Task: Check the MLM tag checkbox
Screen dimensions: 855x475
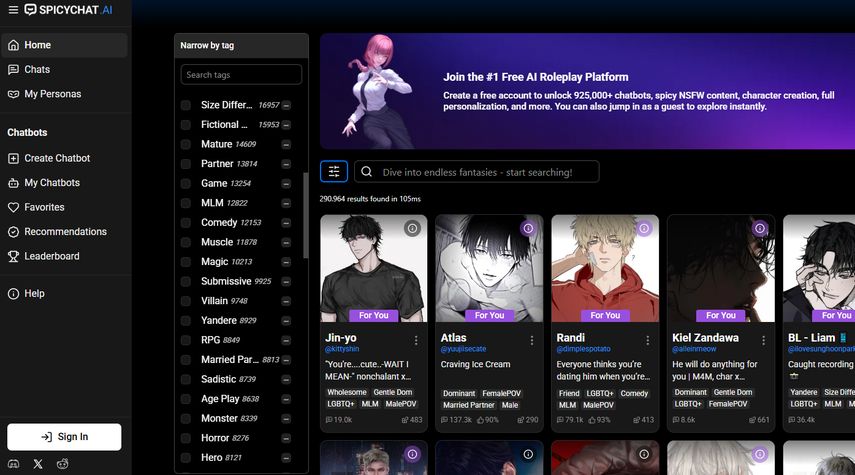Action: (186, 203)
